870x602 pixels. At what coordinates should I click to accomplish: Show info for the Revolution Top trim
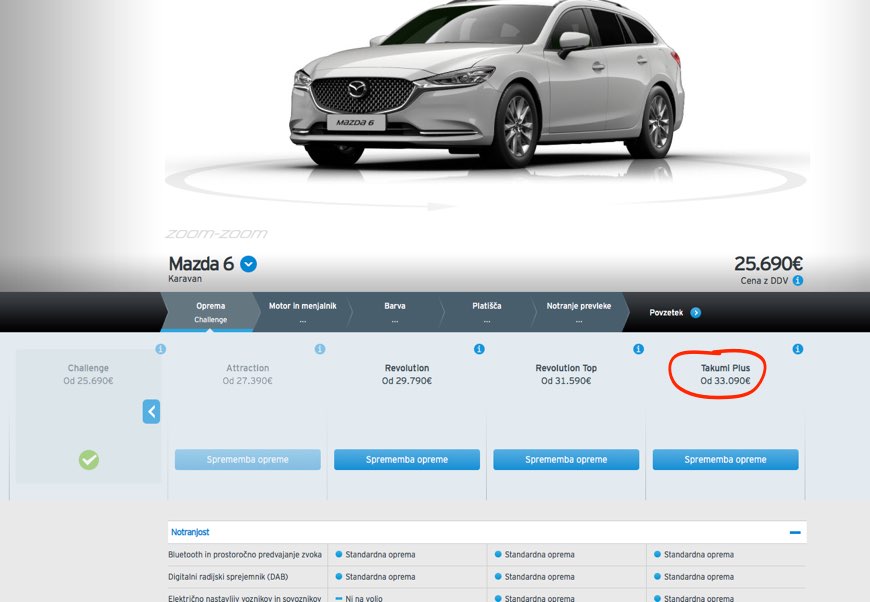(639, 349)
